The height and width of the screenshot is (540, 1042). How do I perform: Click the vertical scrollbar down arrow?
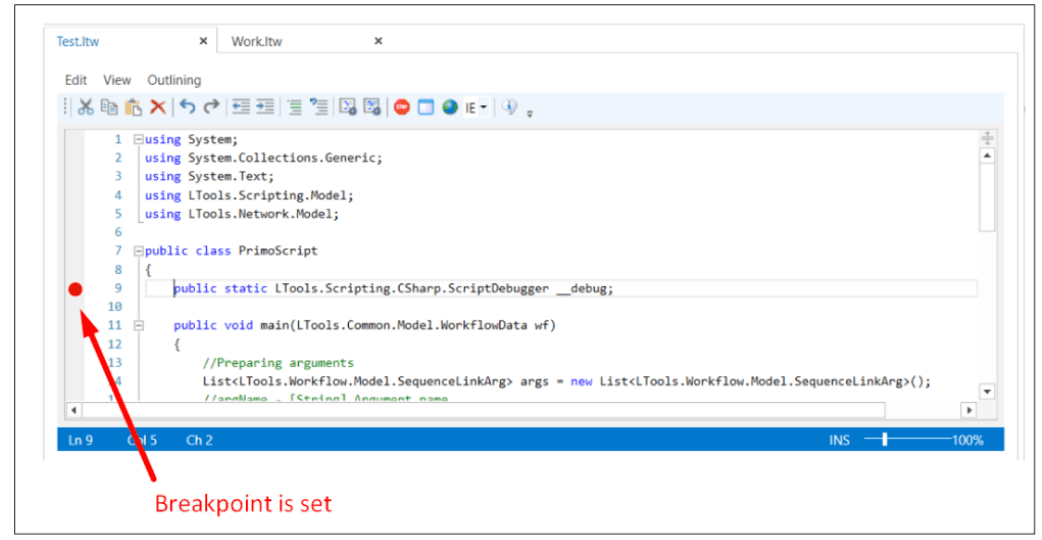click(987, 392)
